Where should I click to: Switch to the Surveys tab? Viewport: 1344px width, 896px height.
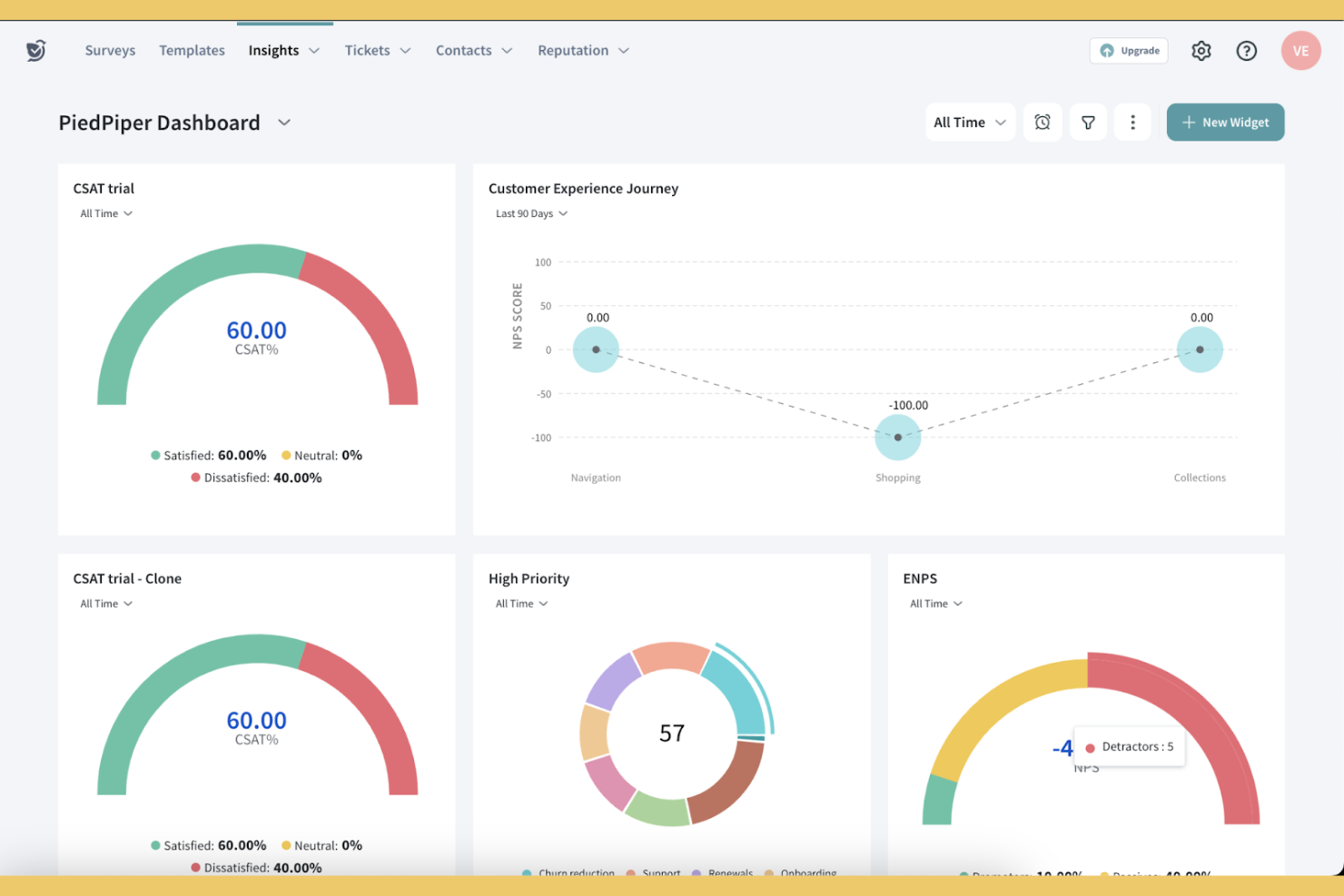110,50
